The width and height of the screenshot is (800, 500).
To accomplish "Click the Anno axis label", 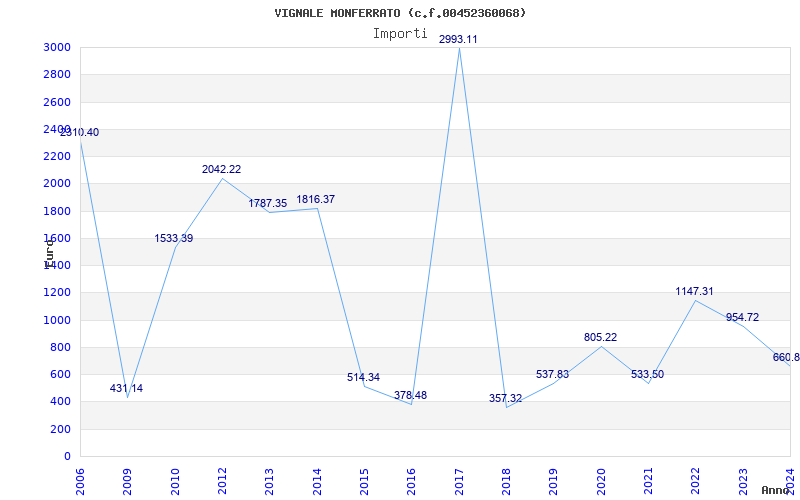I will 775,490.
